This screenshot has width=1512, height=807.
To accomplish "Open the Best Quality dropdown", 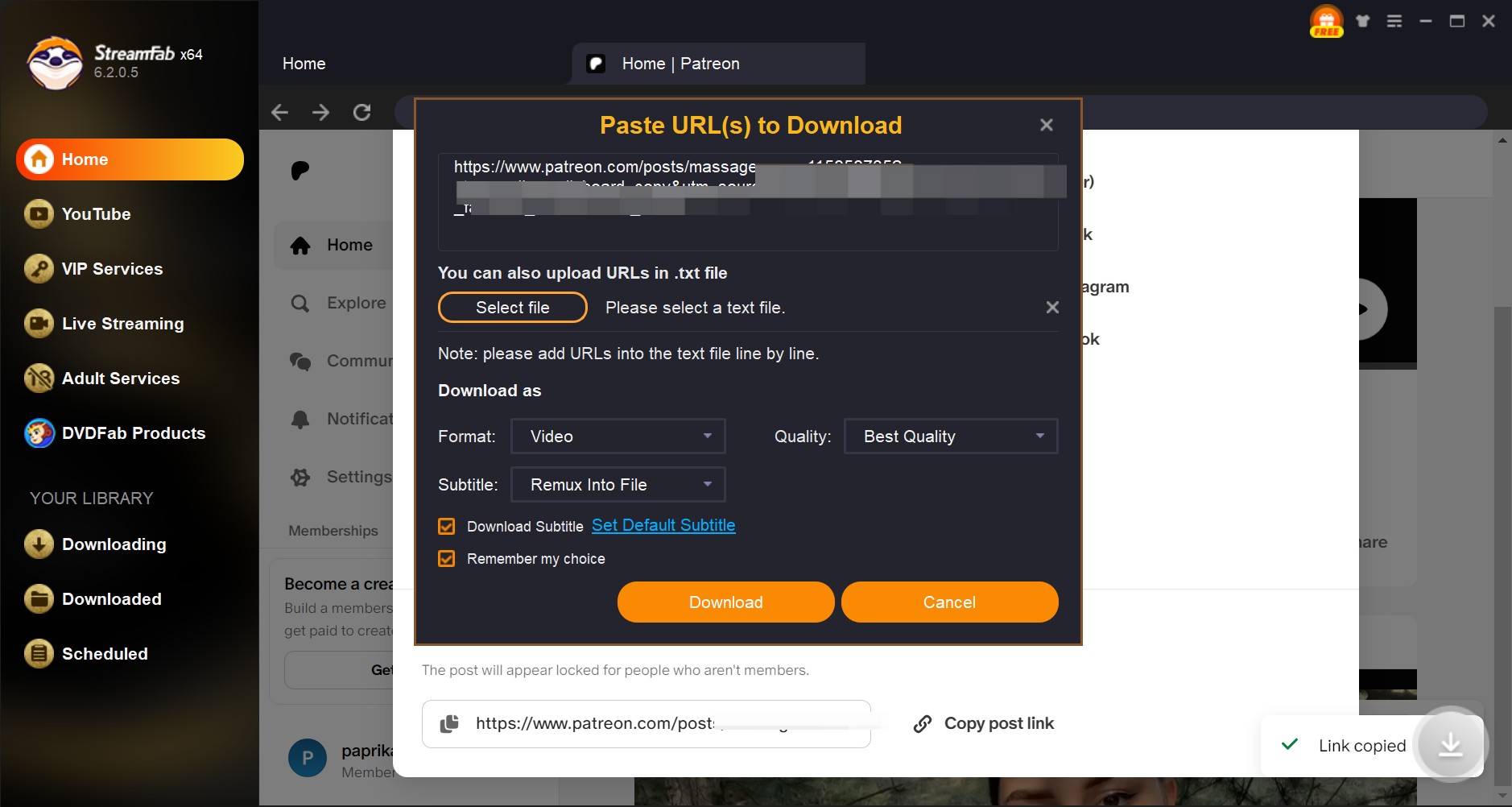I will click(x=951, y=437).
